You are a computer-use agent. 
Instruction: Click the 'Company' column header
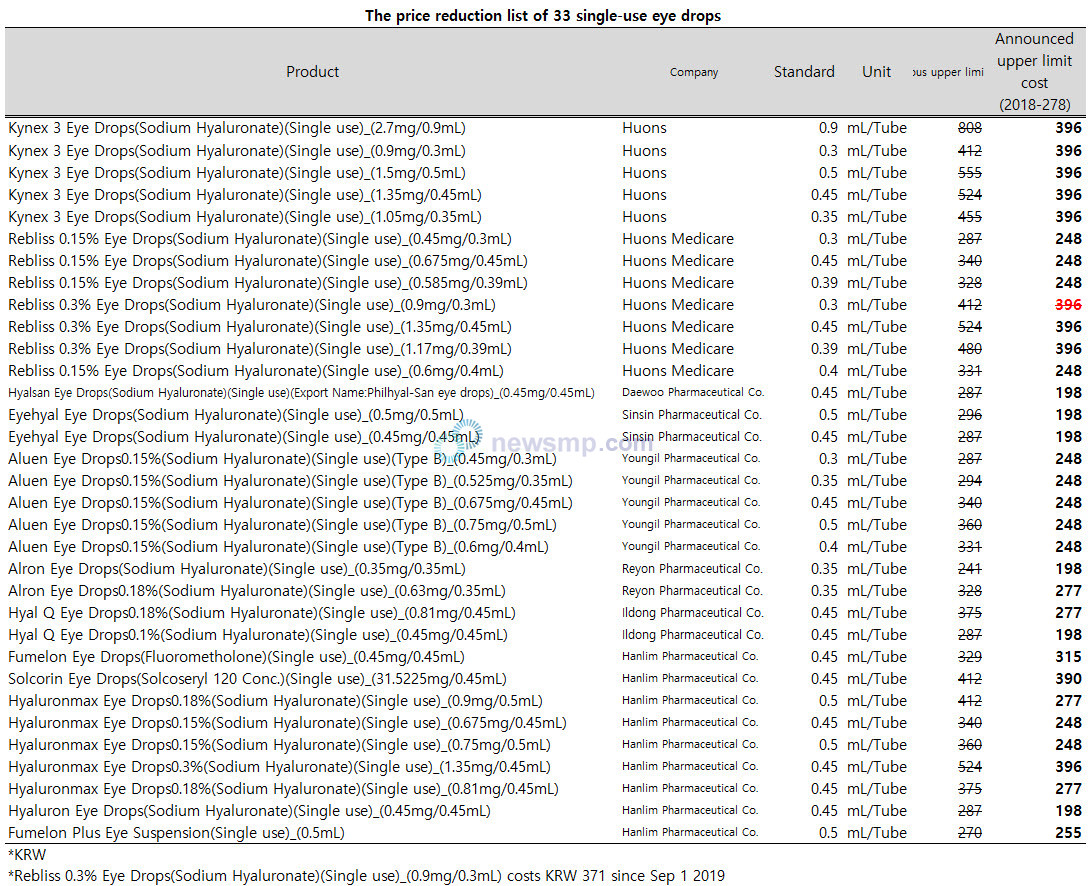click(x=694, y=72)
